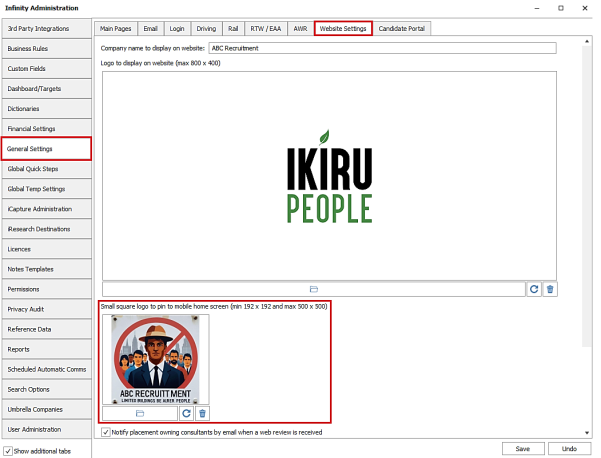Click scrollbar down arrow in settings panel
Image resolution: width=601 pixels, height=458 pixels.
click(x=587, y=433)
